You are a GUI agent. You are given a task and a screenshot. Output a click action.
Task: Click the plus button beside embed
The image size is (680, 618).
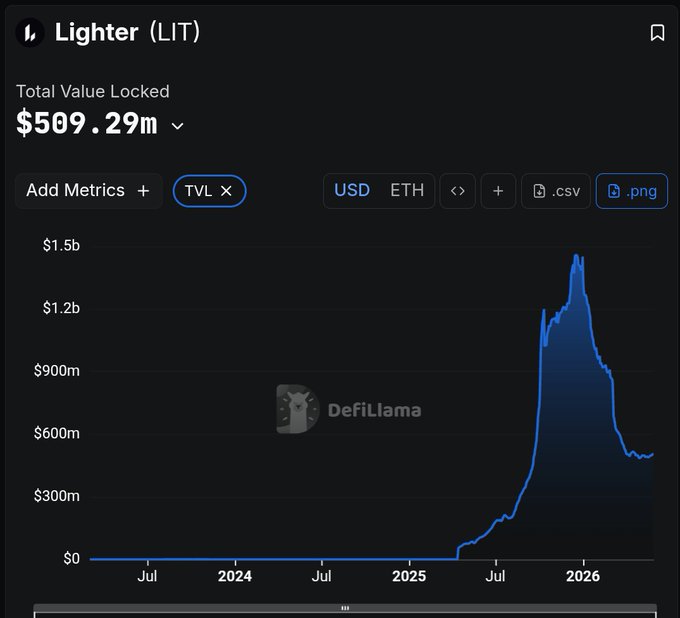pyautogui.click(x=498, y=191)
